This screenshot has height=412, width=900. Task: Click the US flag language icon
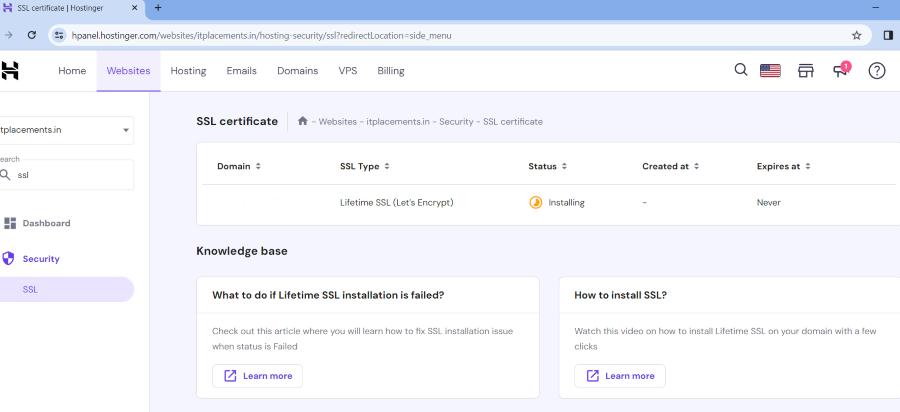770,71
